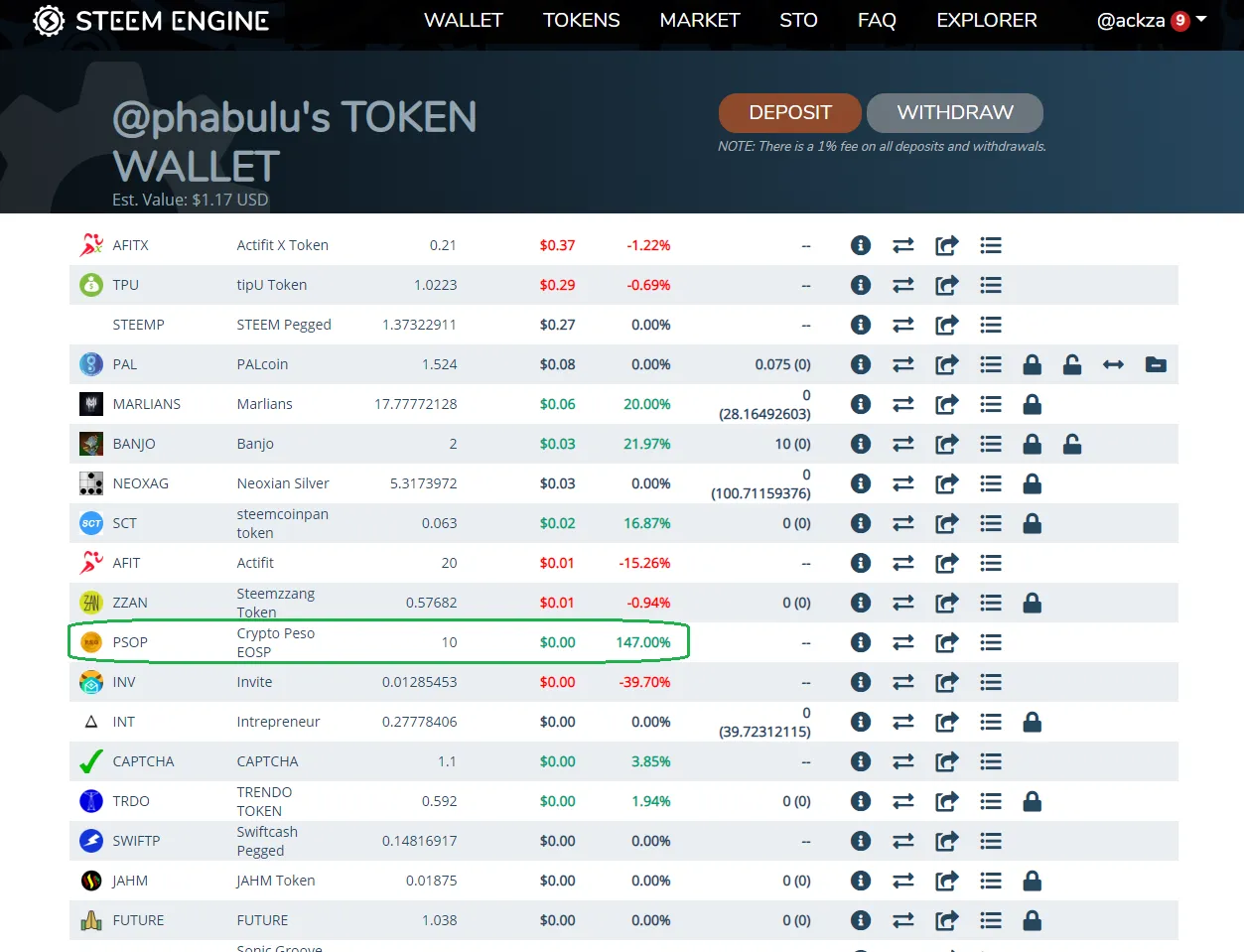Click the notification badge showing 9
1244x952 pixels.
point(1180,21)
